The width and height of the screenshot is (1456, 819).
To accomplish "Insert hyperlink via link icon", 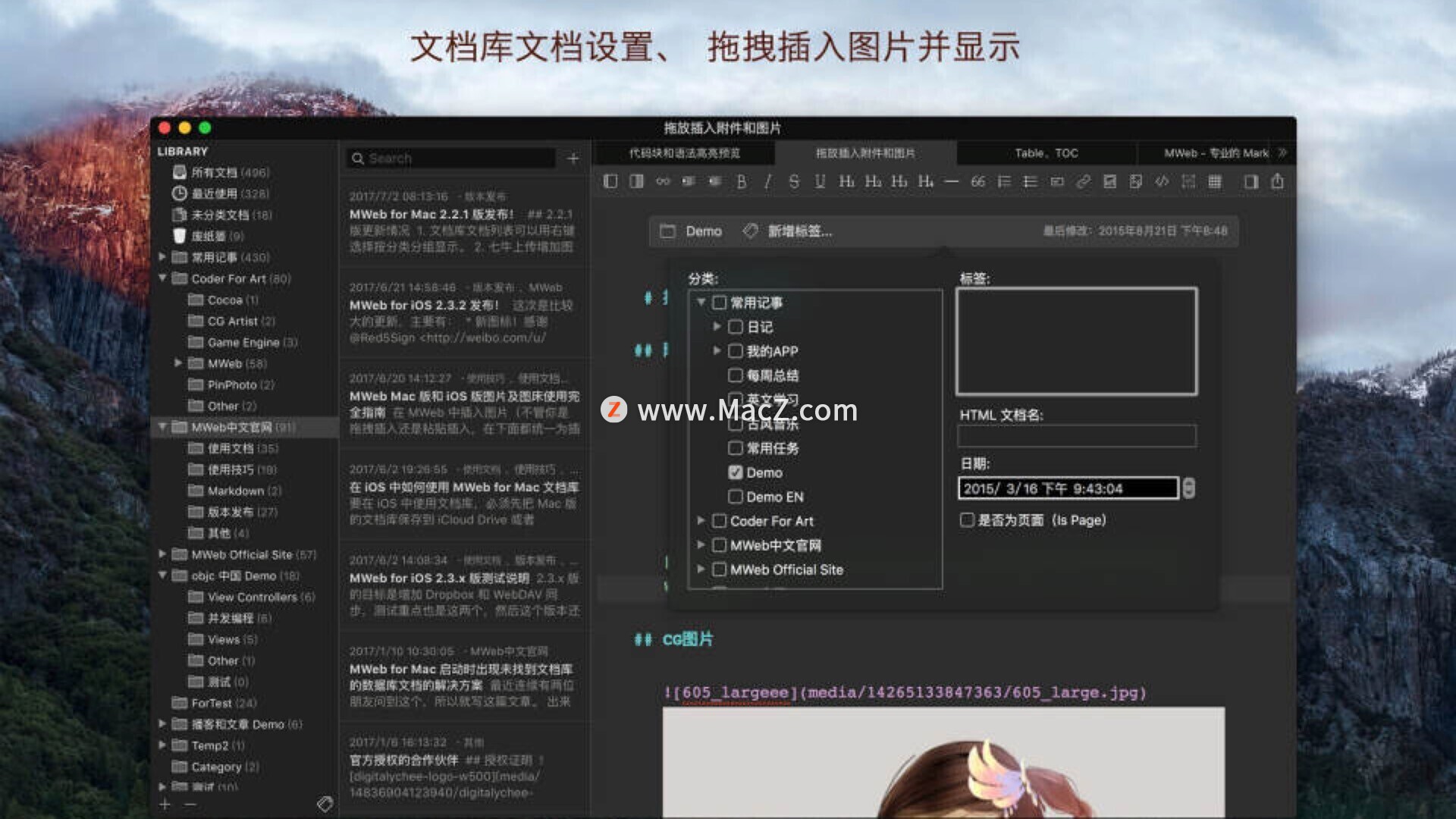I will tap(1084, 182).
